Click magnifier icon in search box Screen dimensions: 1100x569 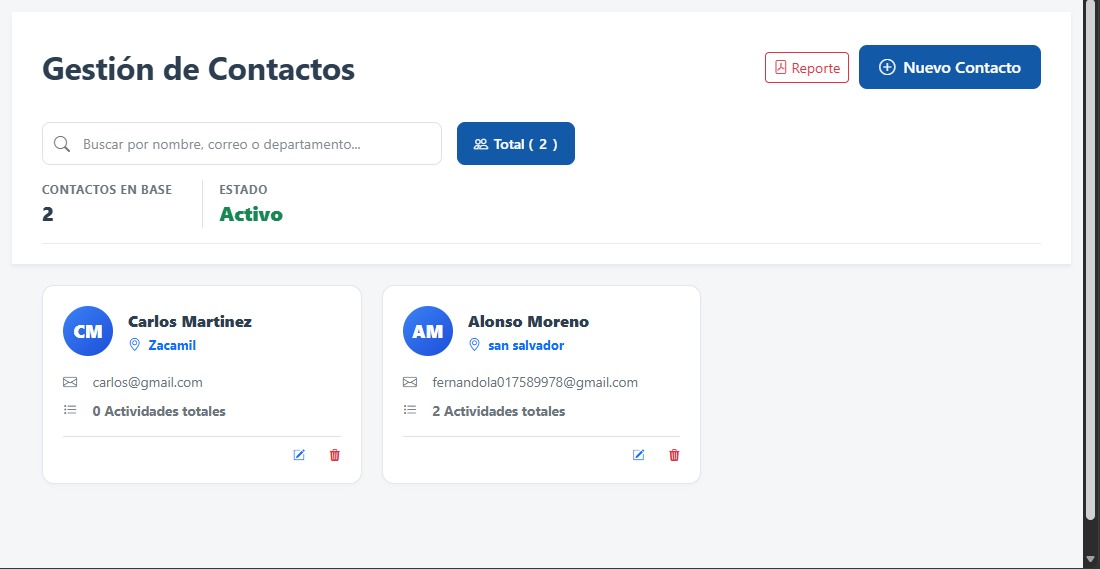(x=62, y=144)
